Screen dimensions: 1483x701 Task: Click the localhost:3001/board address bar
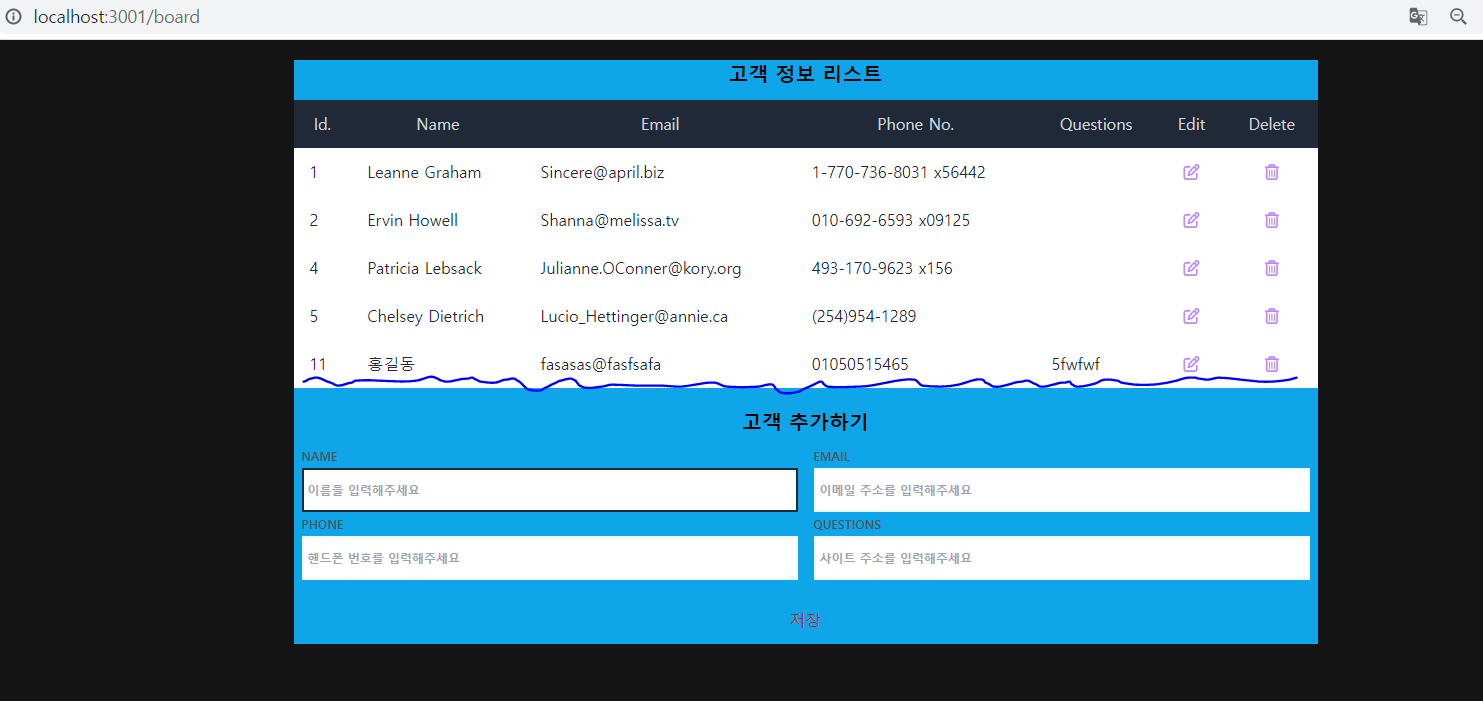[116, 17]
